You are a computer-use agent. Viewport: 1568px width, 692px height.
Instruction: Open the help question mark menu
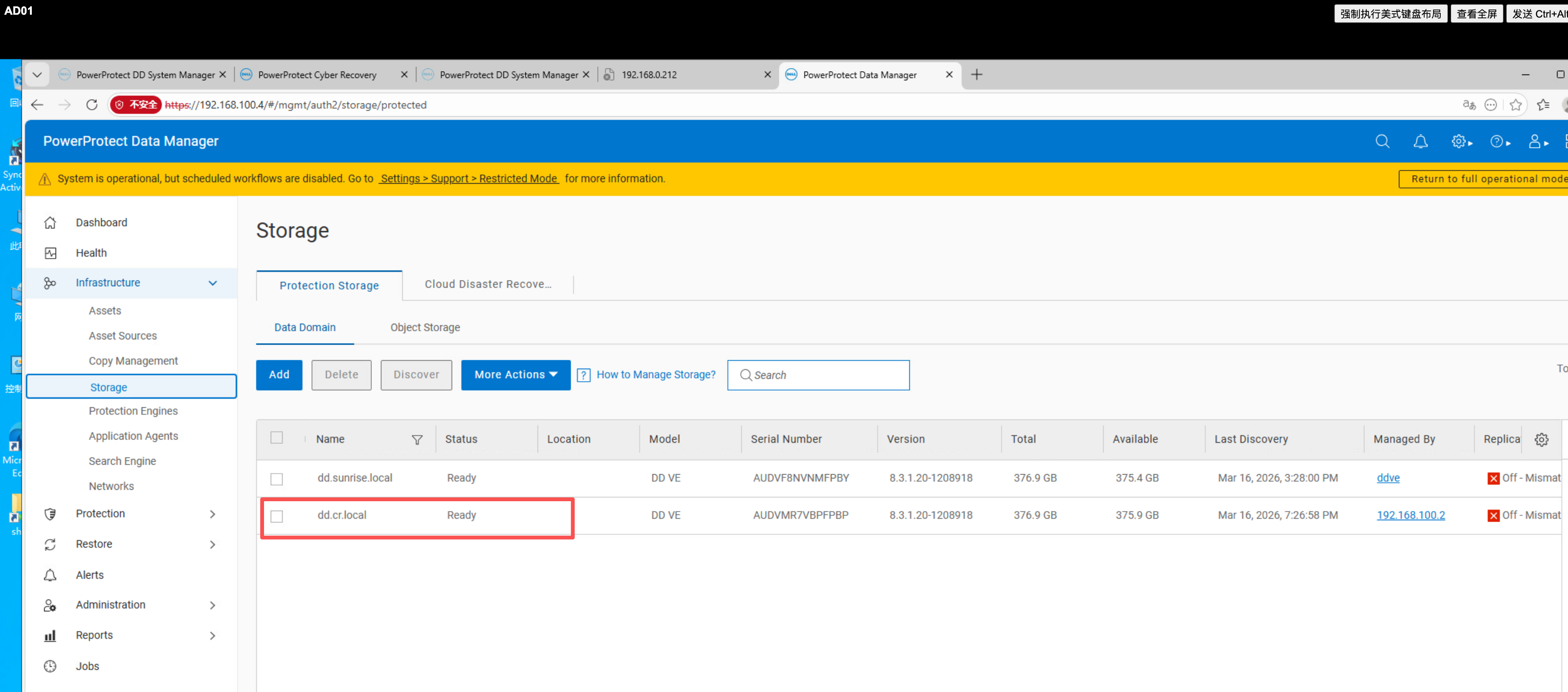(1499, 142)
